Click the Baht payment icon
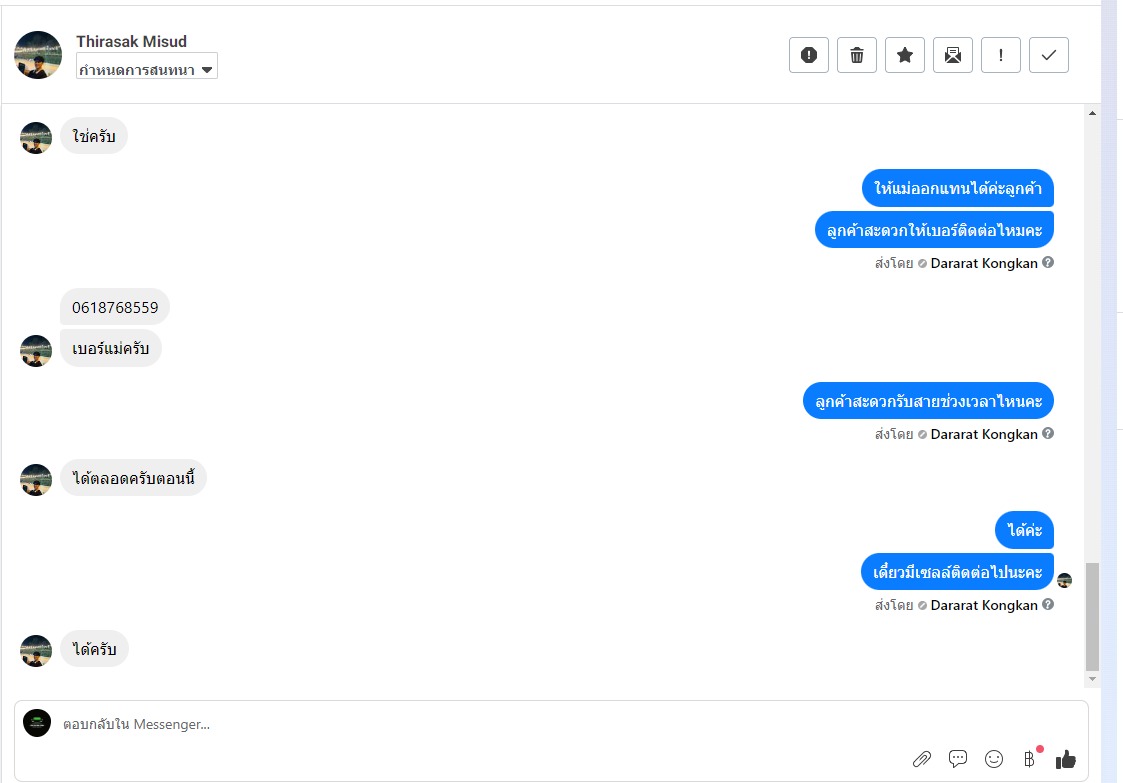Screen dimensions: 1123x783 click(x=1029, y=759)
